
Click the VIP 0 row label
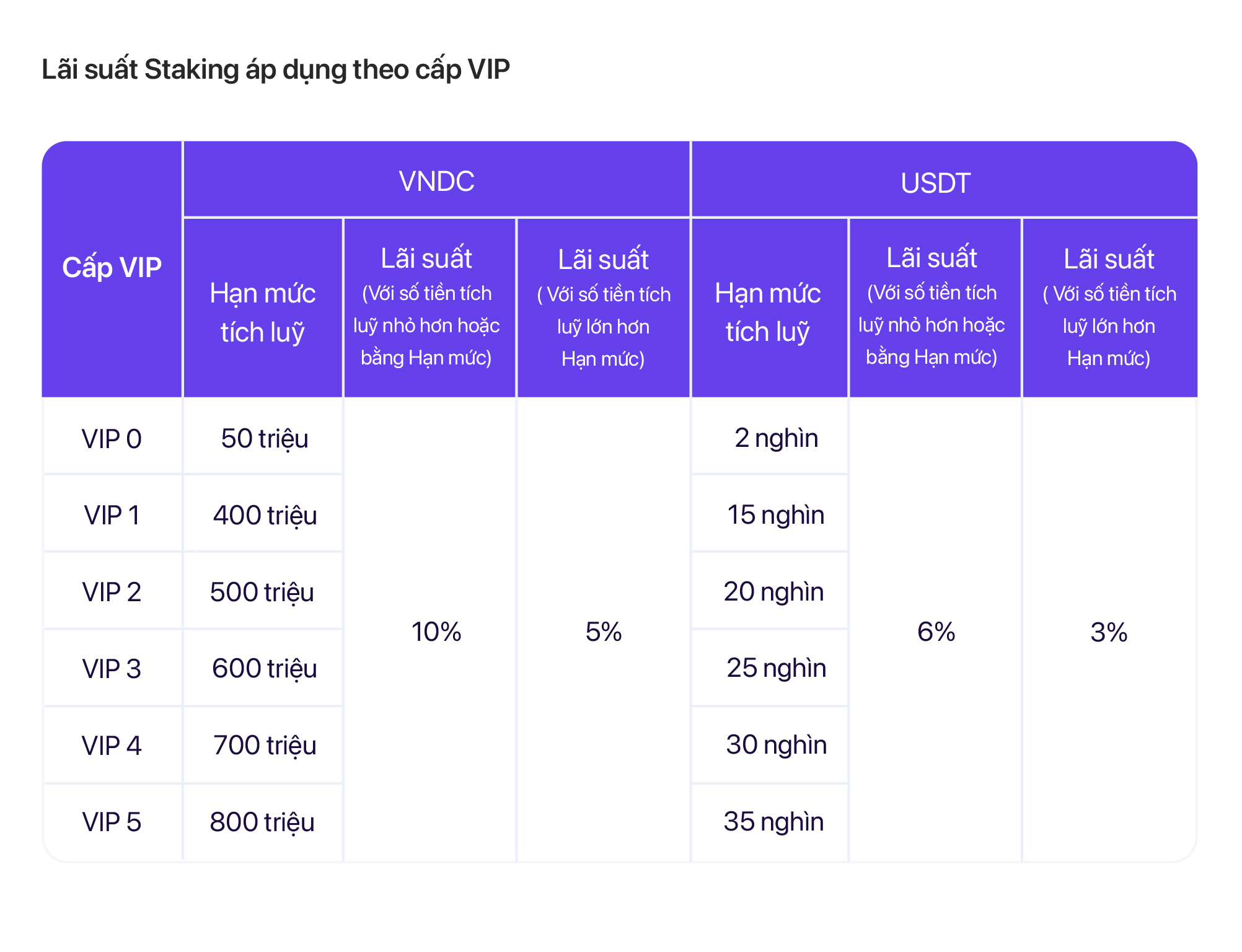(x=112, y=439)
